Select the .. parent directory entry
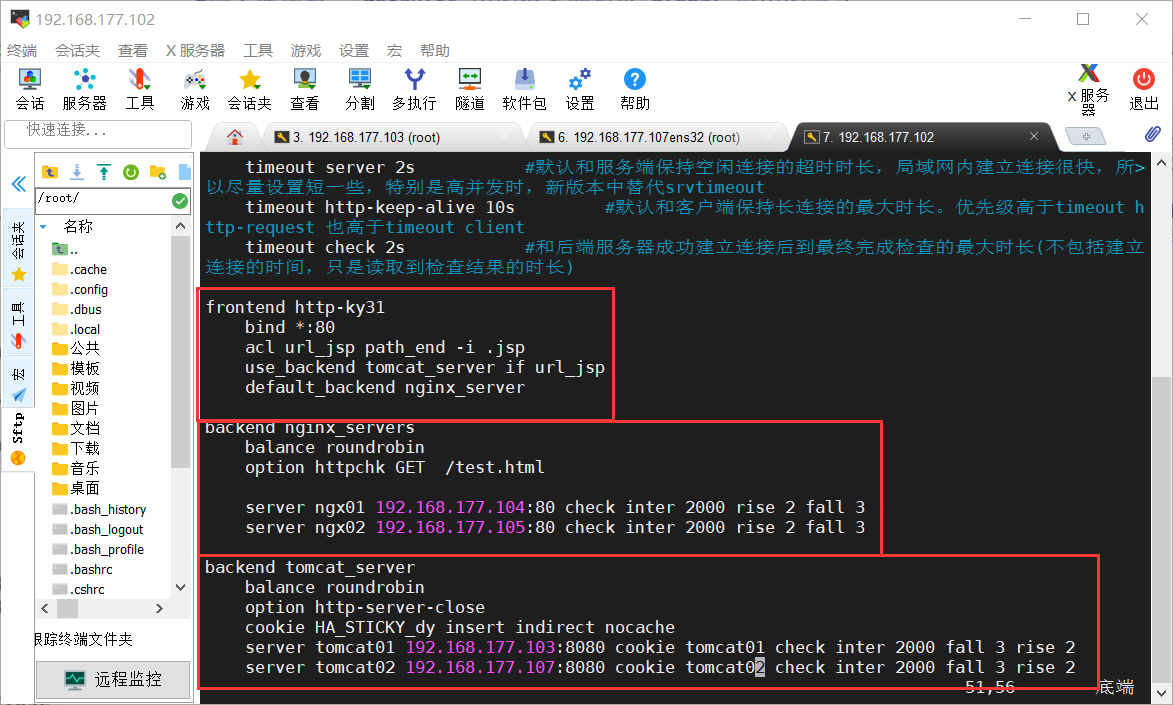Viewport: 1173px width, 705px height. [x=65, y=249]
